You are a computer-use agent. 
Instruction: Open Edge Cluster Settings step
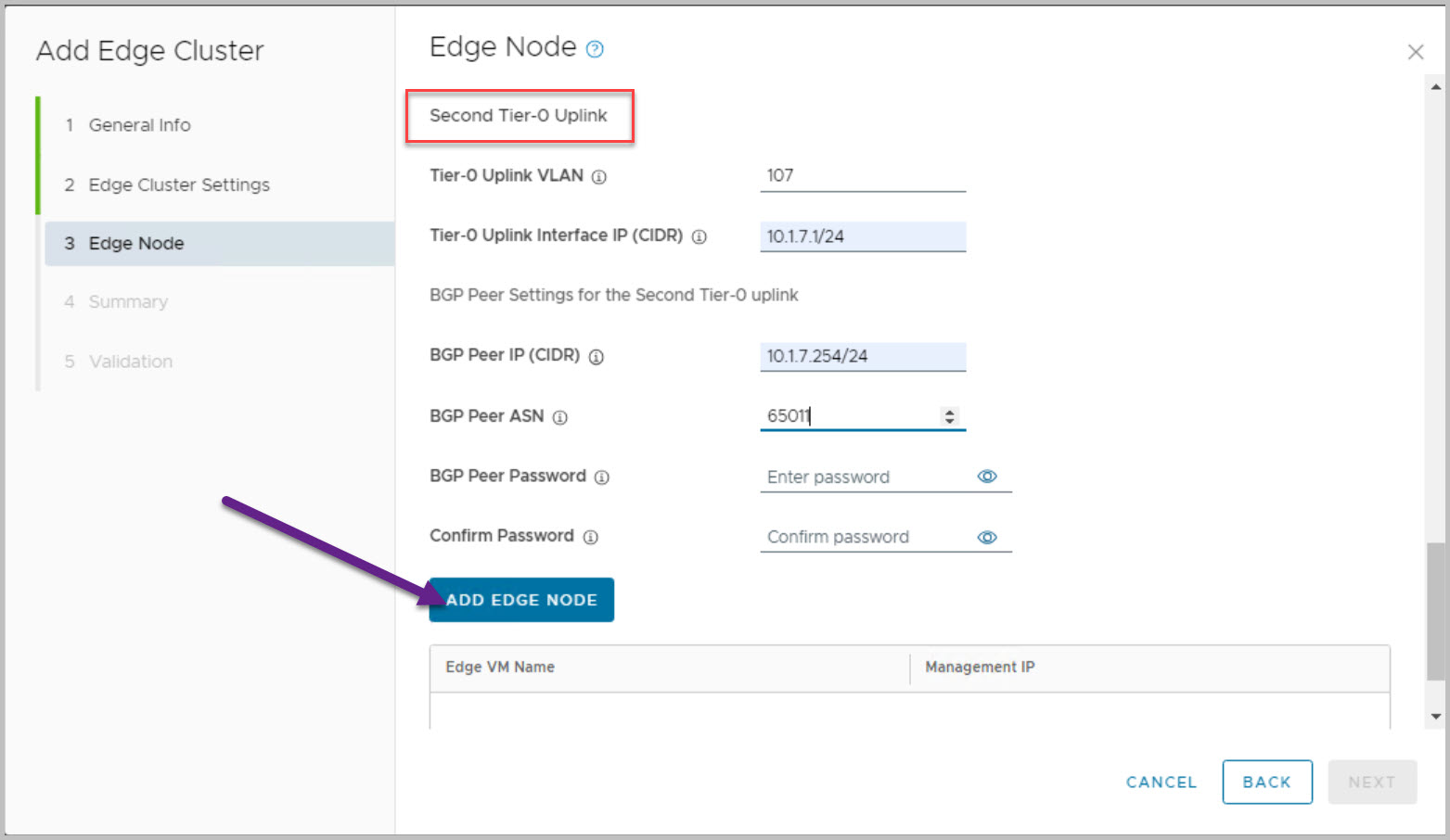click(178, 185)
